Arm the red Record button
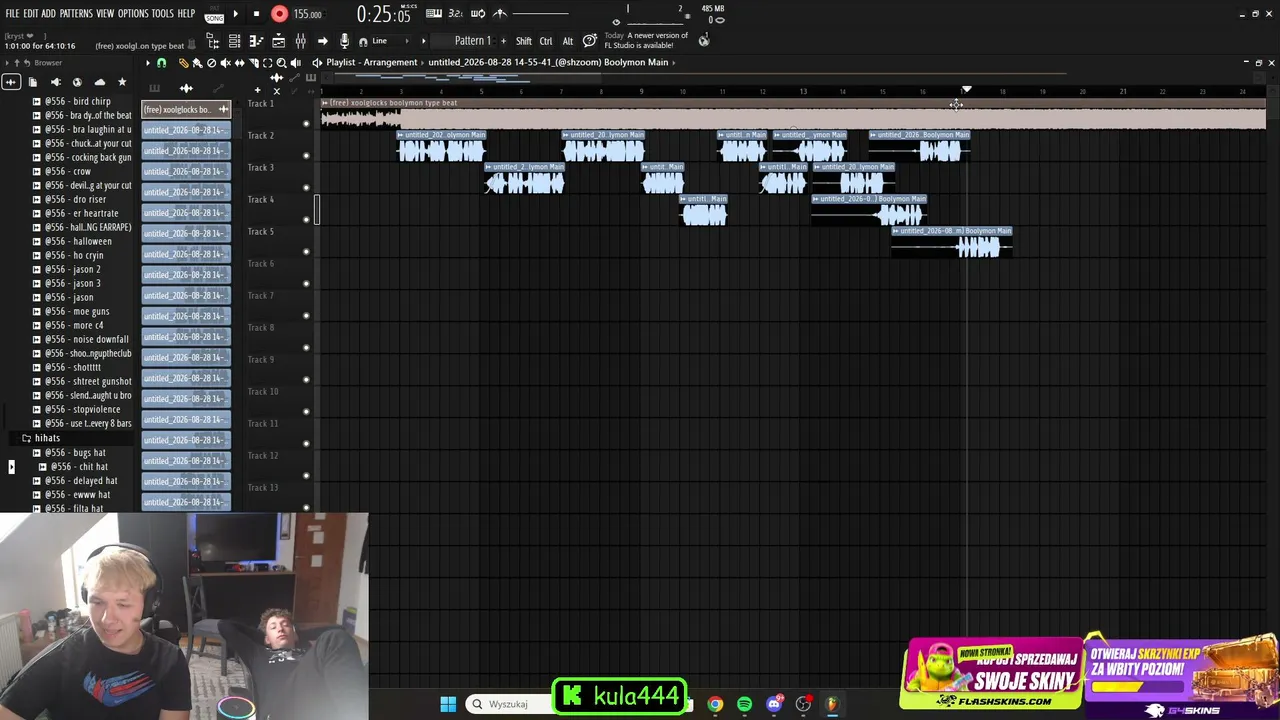Viewport: 1280px width, 720px height. click(279, 14)
